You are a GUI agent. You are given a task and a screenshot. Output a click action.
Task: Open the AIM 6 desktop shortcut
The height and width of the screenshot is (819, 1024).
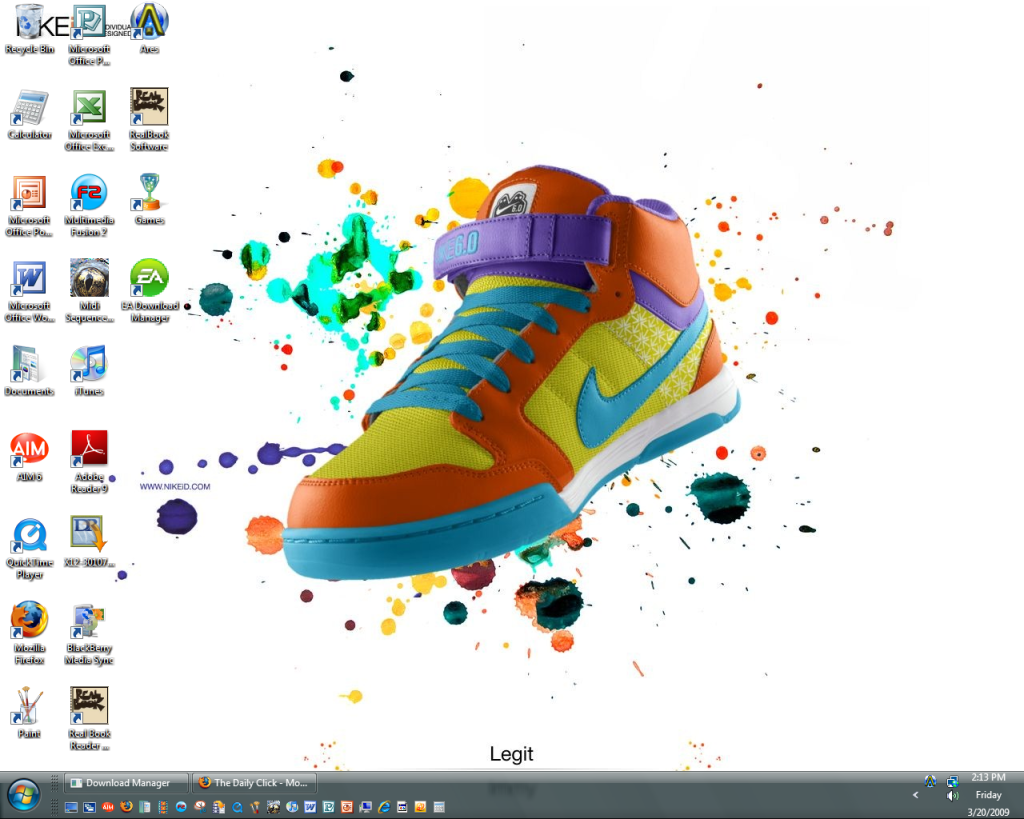pyautogui.click(x=29, y=457)
